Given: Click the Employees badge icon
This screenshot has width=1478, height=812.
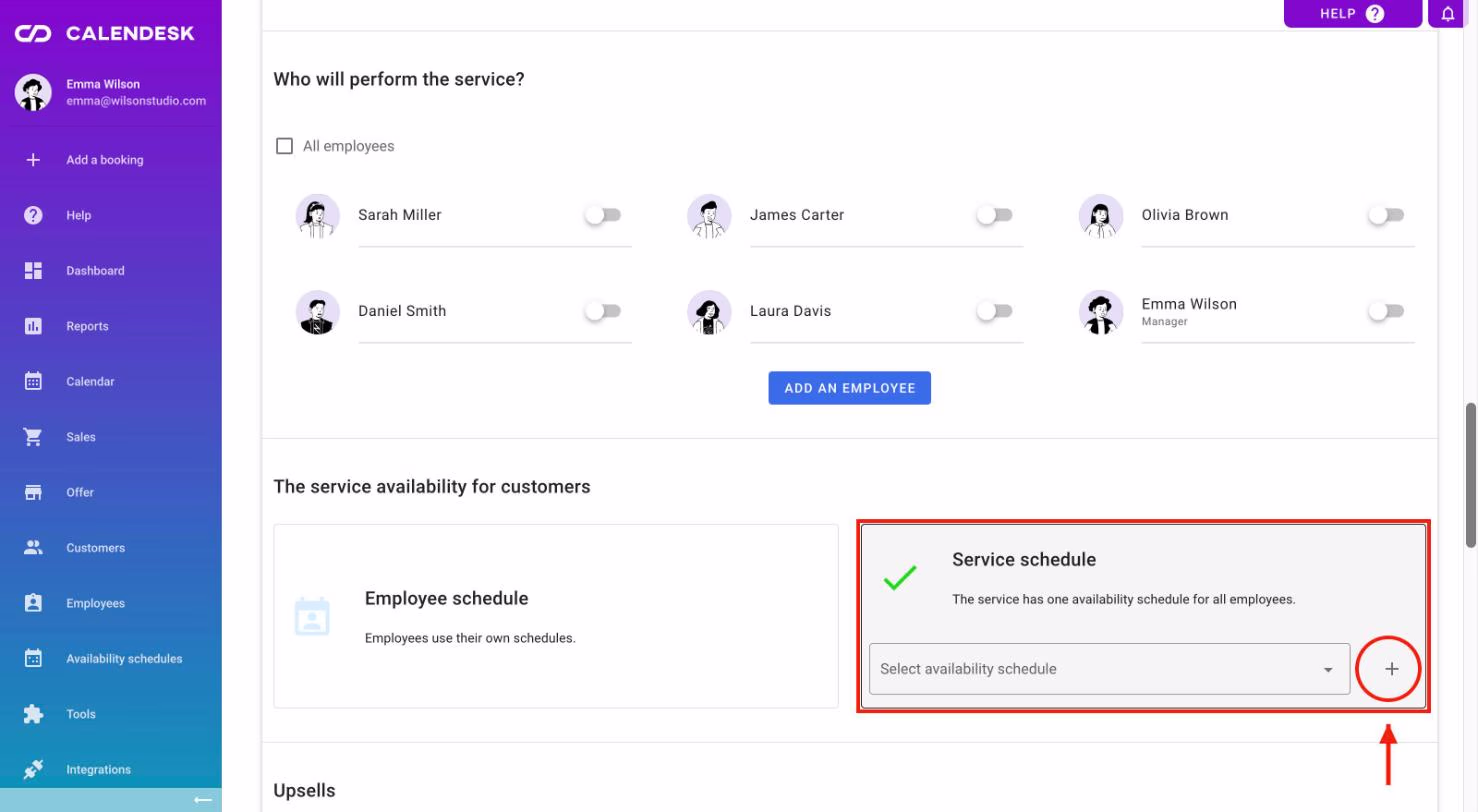Looking at the screenshot, I should (x=33, y=603).
